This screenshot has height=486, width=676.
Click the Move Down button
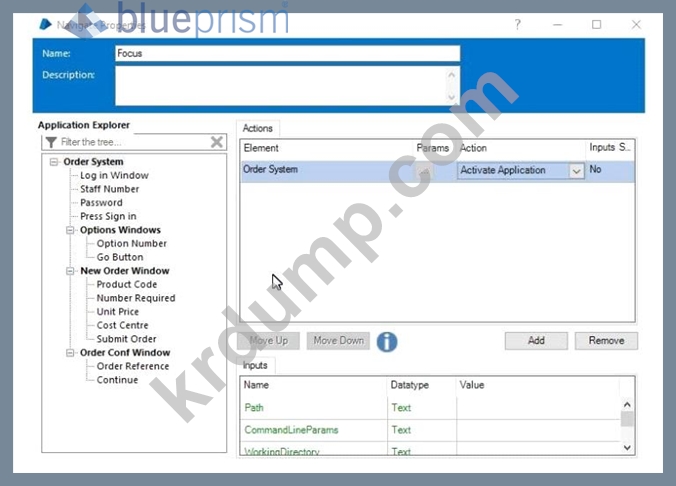pos(338,341)
